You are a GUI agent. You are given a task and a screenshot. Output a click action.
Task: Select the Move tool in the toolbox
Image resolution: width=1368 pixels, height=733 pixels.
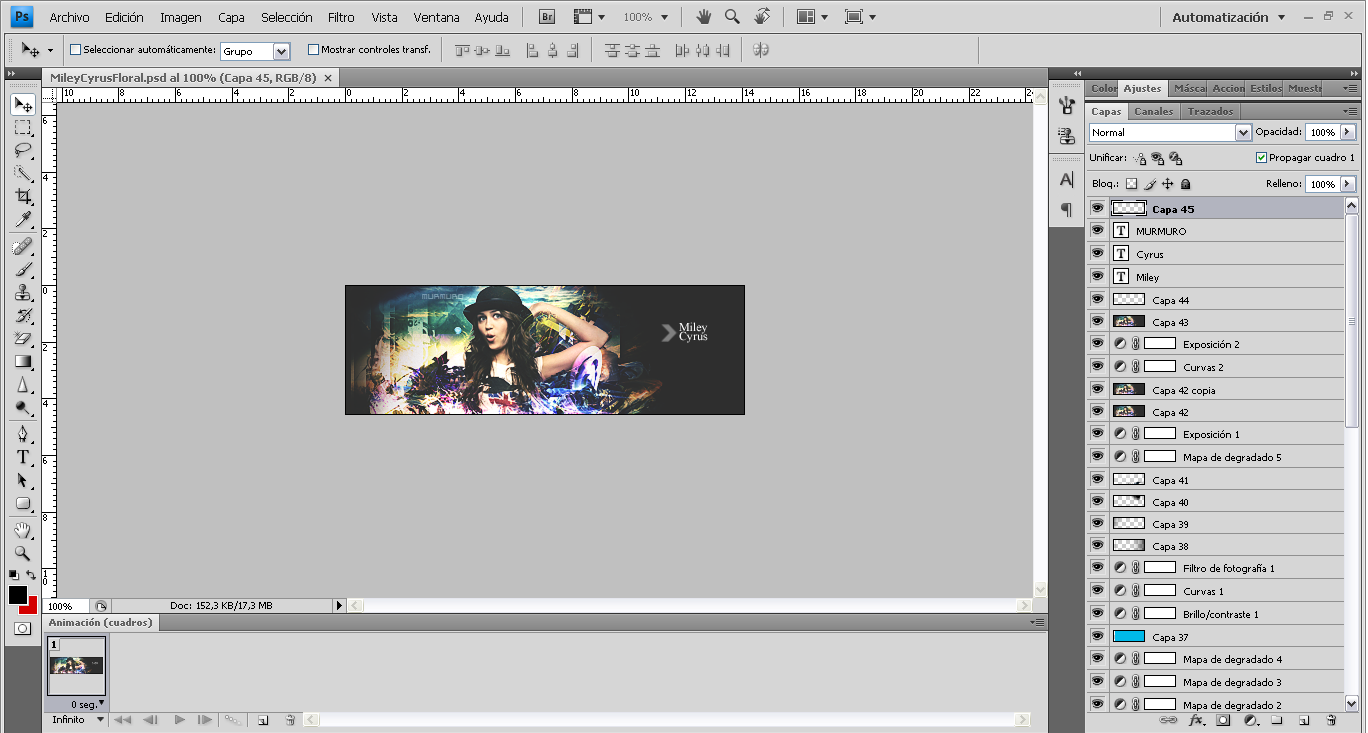click(x=23, y=104)
